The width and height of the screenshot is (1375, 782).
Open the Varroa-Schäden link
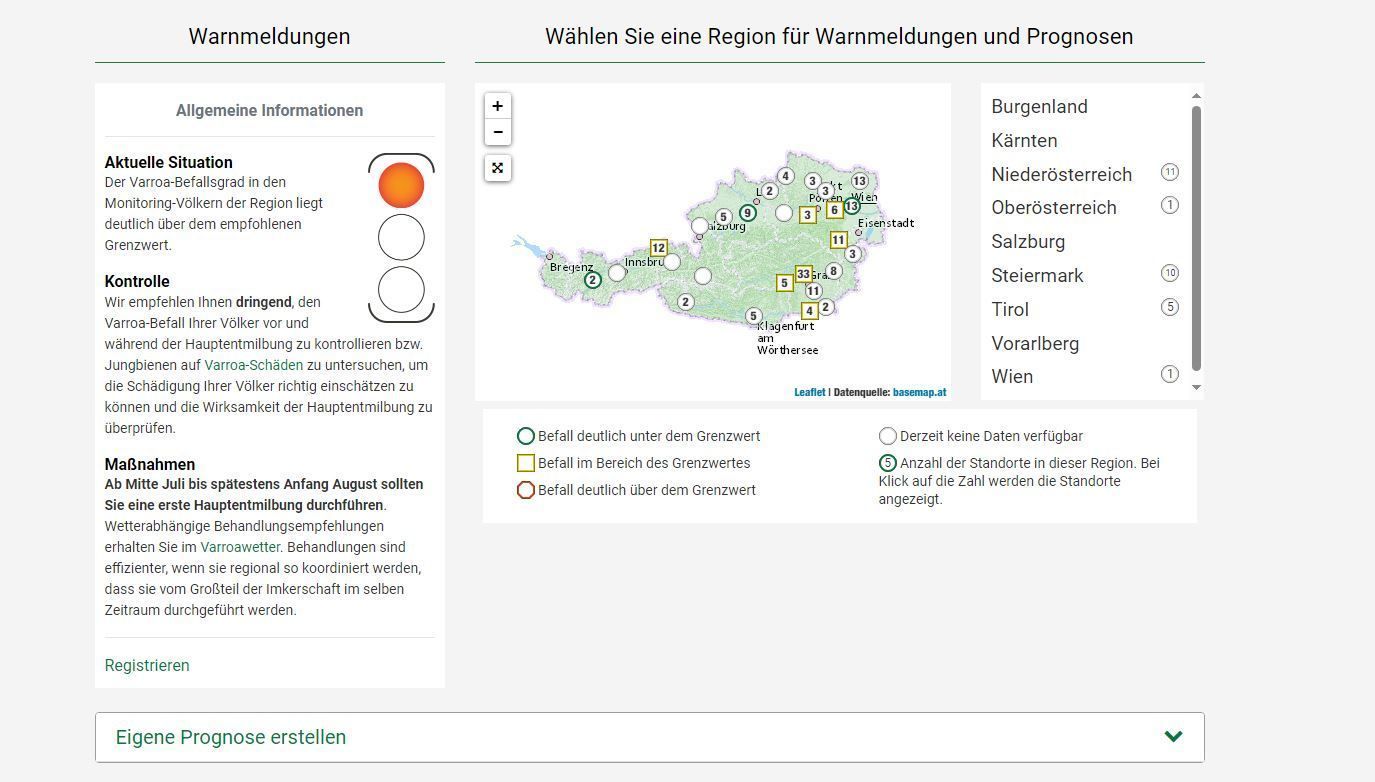253,365
